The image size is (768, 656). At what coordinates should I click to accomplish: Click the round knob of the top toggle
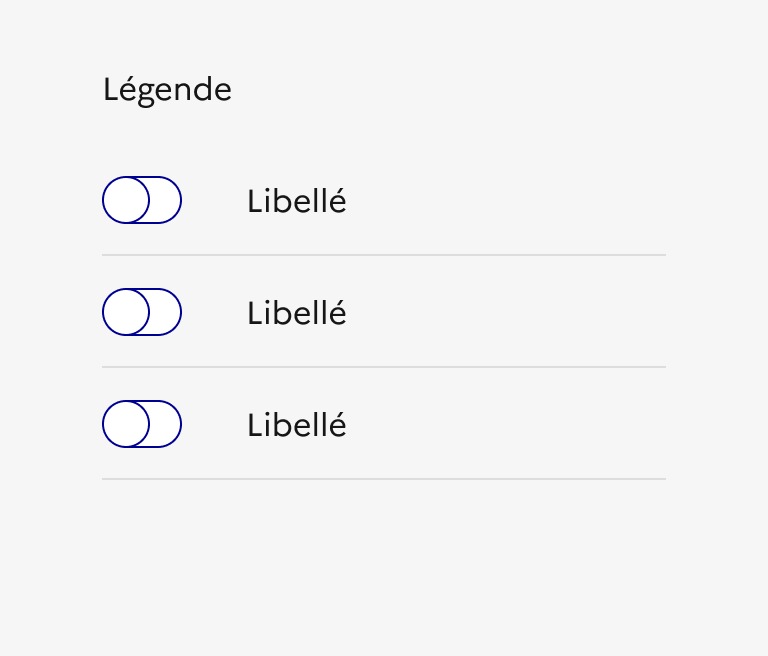coord(126,200)
